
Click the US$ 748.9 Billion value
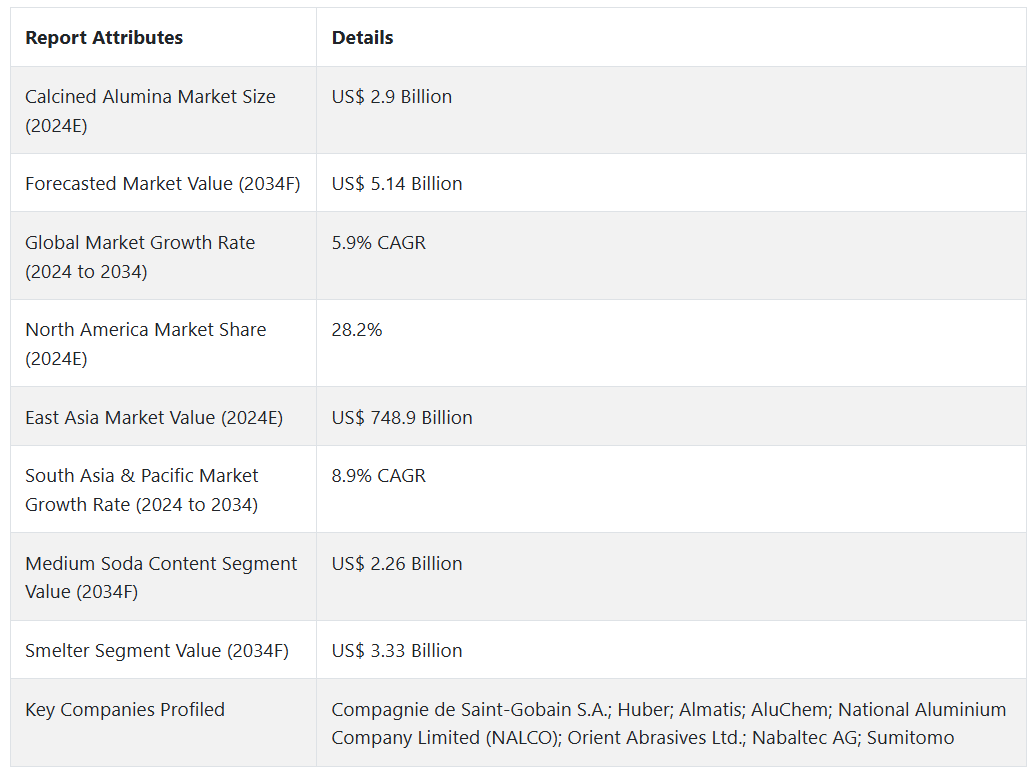click(x=402, y=417)
